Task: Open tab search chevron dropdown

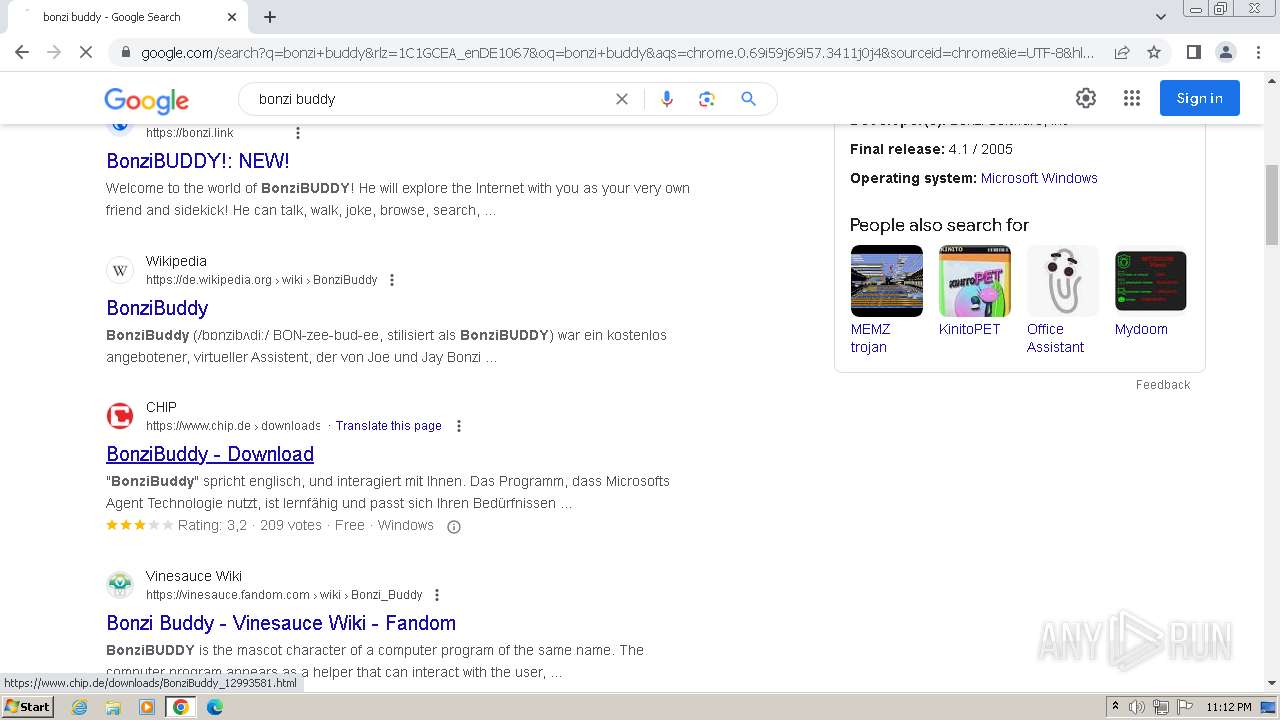Action: 1160,17
